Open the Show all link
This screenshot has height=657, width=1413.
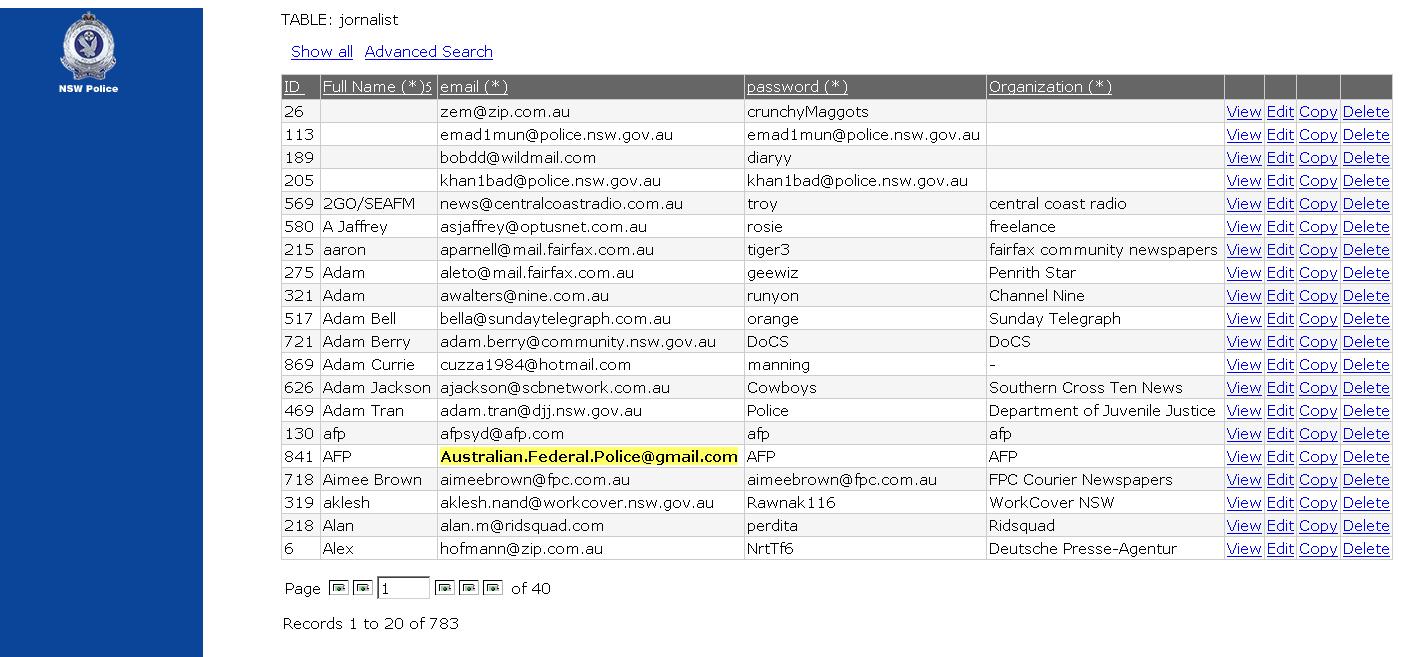click(x=321, y=52)
